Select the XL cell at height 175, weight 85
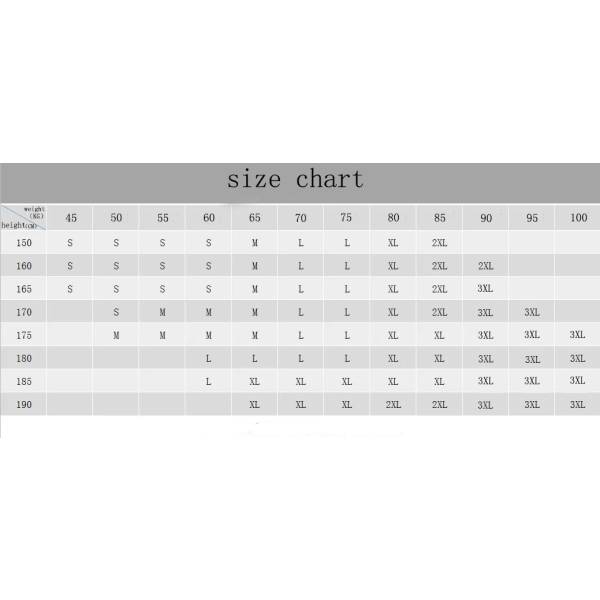Viewport: 600px width, 600px height. click(439, 335)
